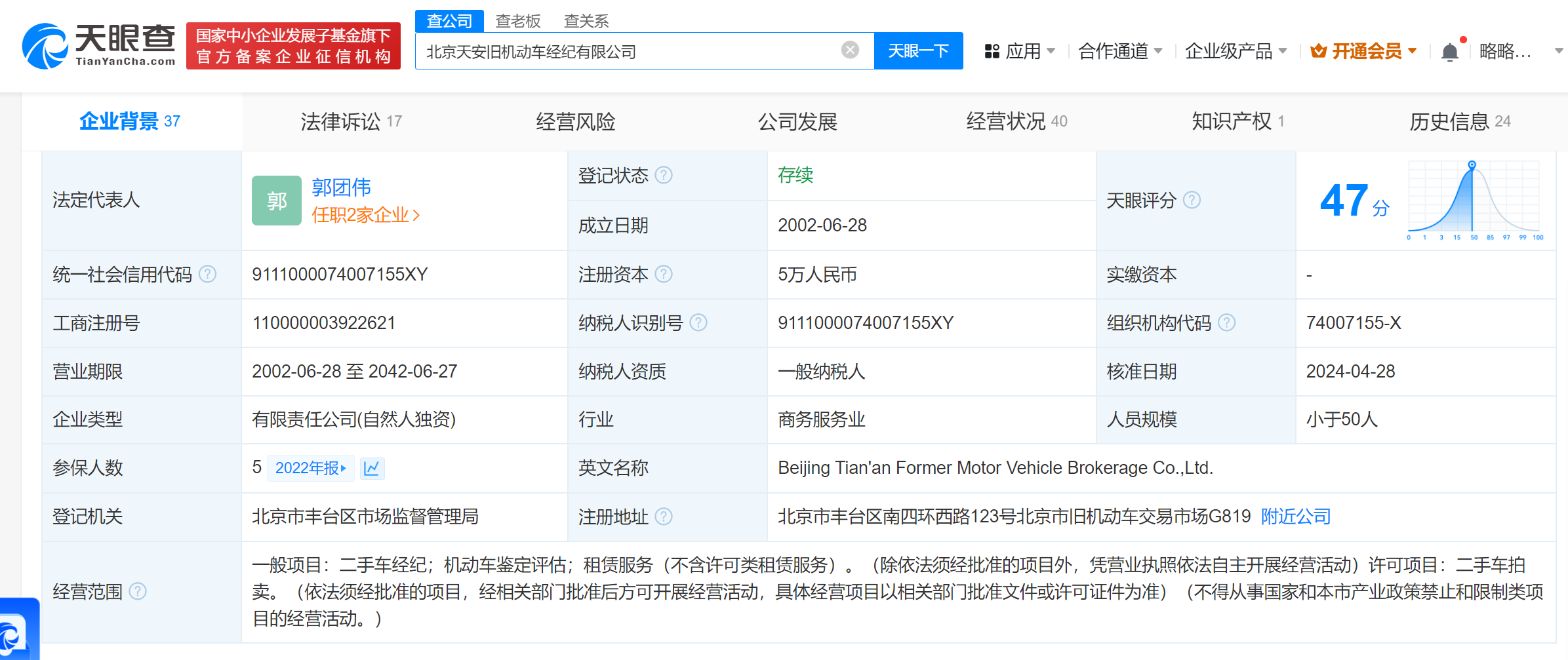Switch to the 法律诉讼 tab
Image resolution: width=1568 pixels, height=660 pixels.
350,121
